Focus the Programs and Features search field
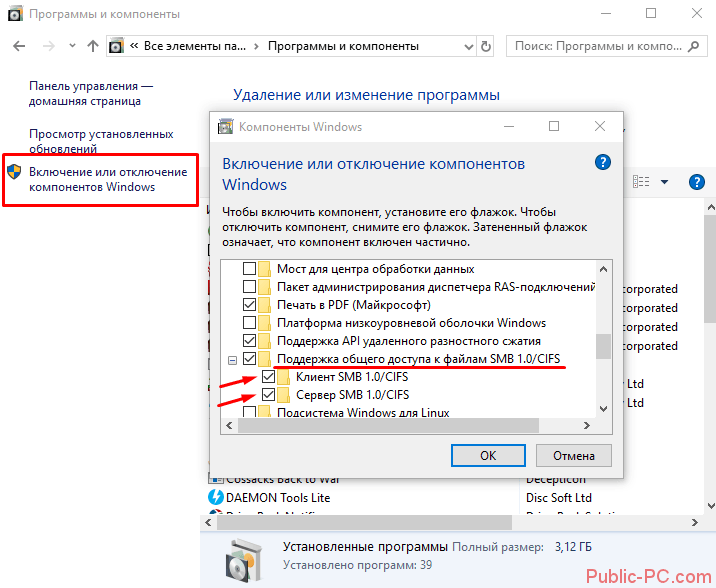 click(x=606, y=46)
